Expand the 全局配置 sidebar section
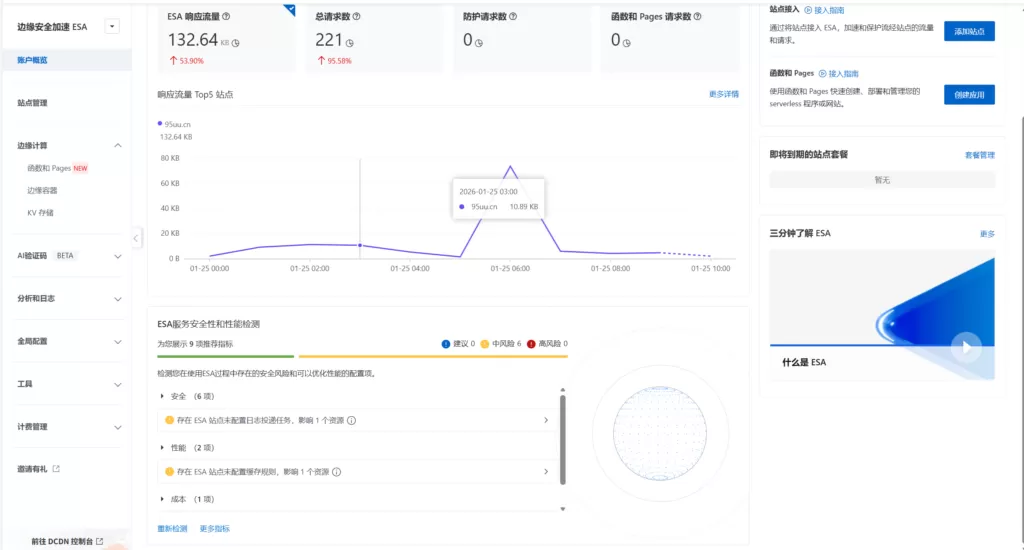 tap(118, 342)
